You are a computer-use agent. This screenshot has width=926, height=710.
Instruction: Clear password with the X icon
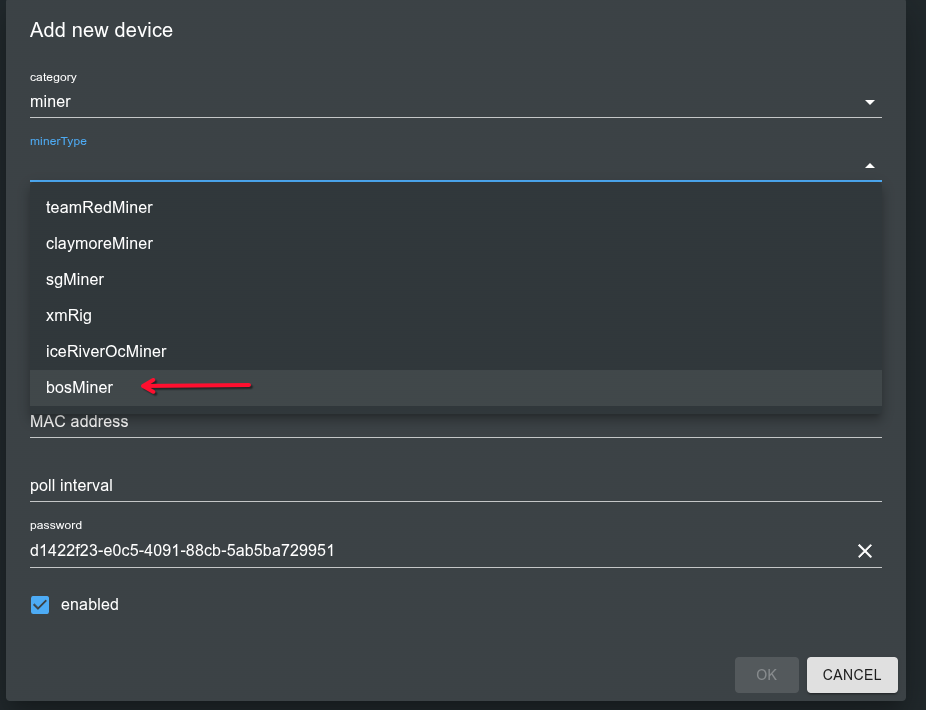click(x=865, y=551)
